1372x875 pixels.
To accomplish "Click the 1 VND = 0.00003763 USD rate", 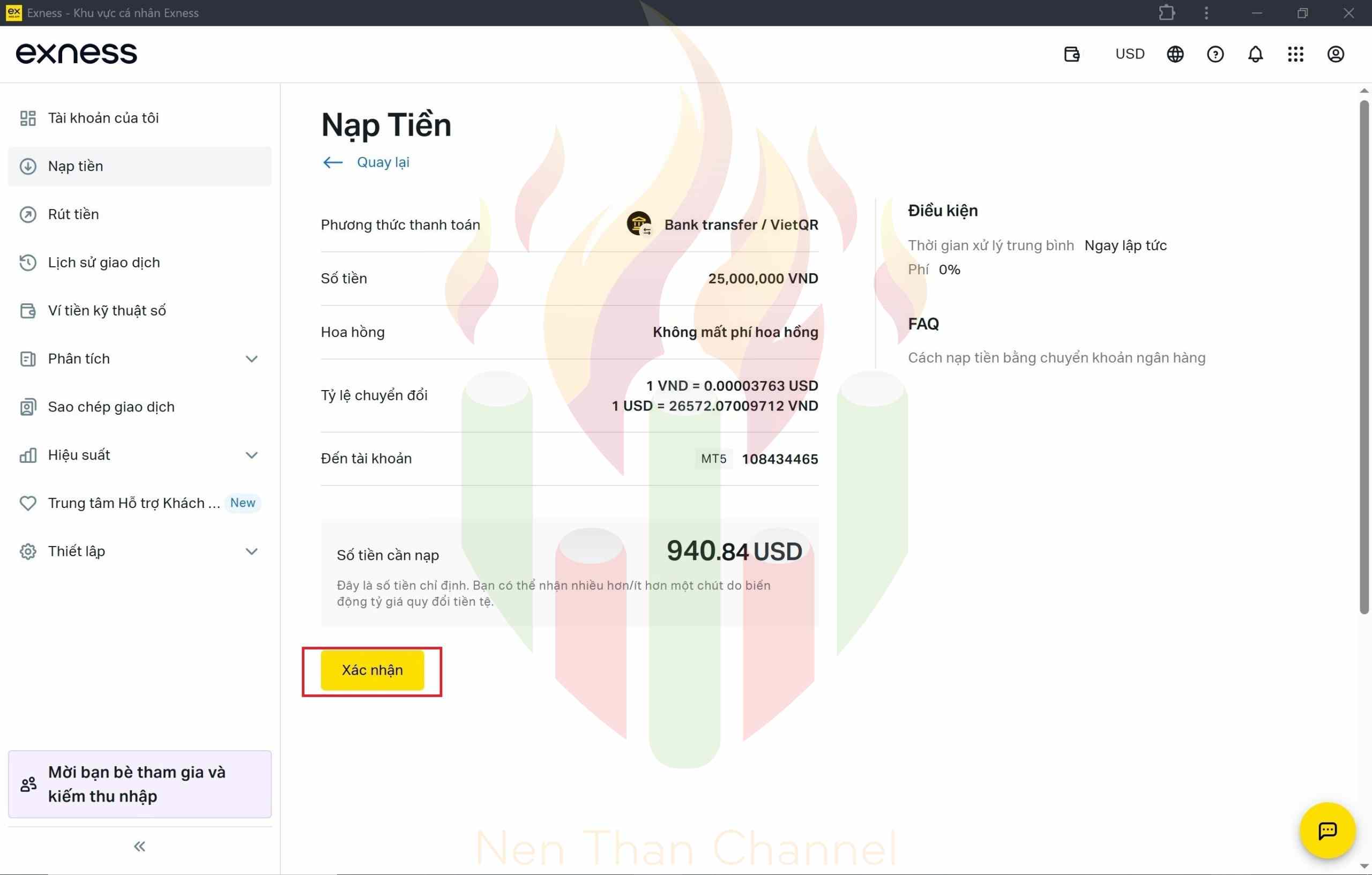I will 732,386.
